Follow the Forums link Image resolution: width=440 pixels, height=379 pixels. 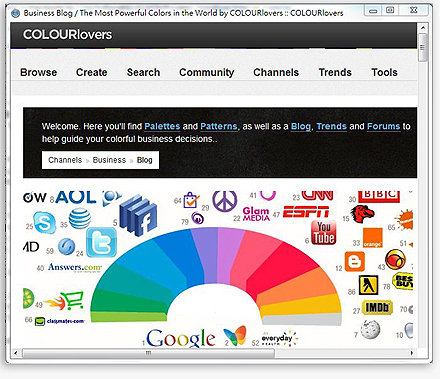click(383, 126)
